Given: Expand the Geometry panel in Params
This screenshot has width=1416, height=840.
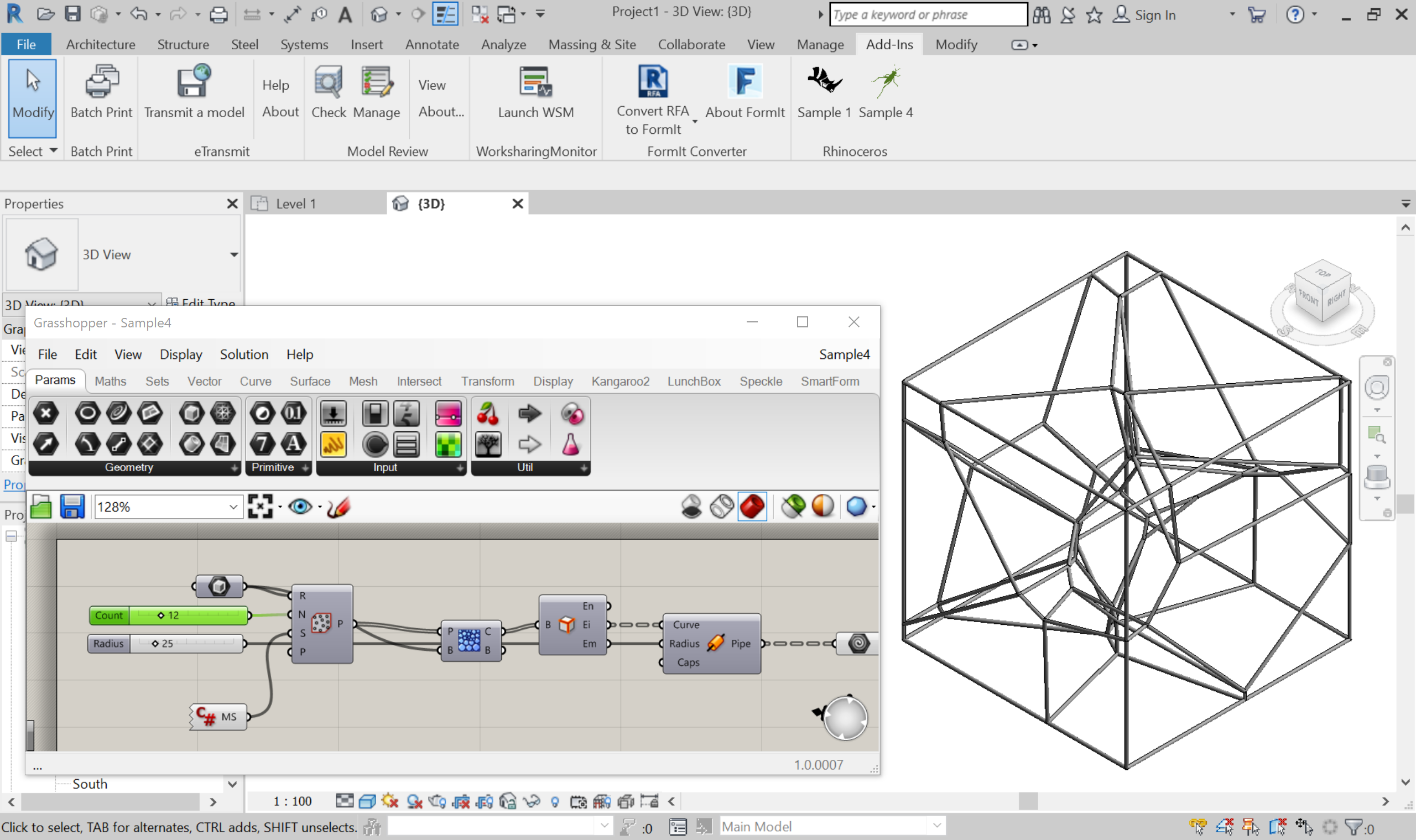Looking at the screenshot, I should pyautogui.click(x=234, y=468).
